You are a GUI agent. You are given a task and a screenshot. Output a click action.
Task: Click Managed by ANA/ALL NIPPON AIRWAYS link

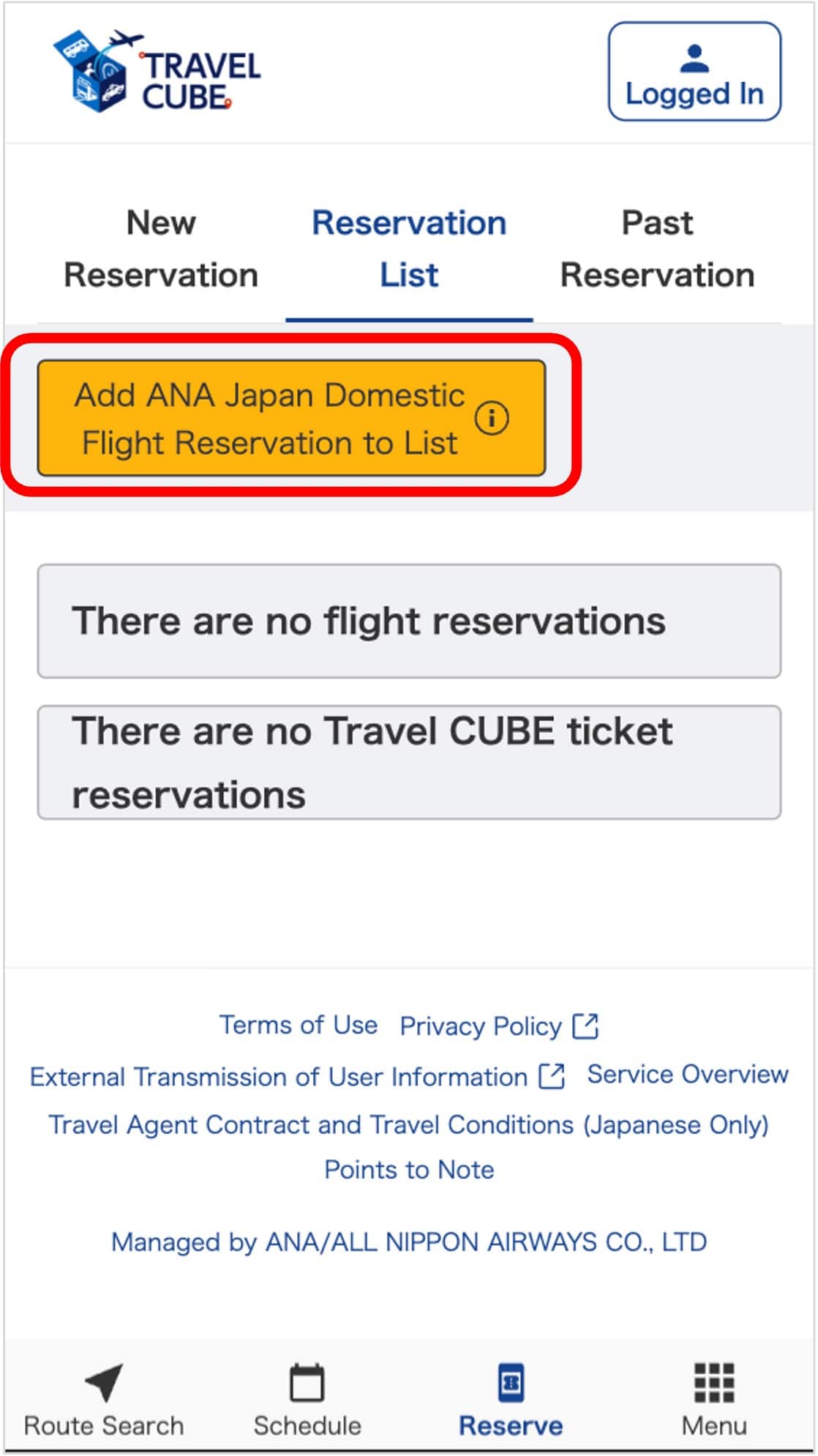click(409, 1242)
